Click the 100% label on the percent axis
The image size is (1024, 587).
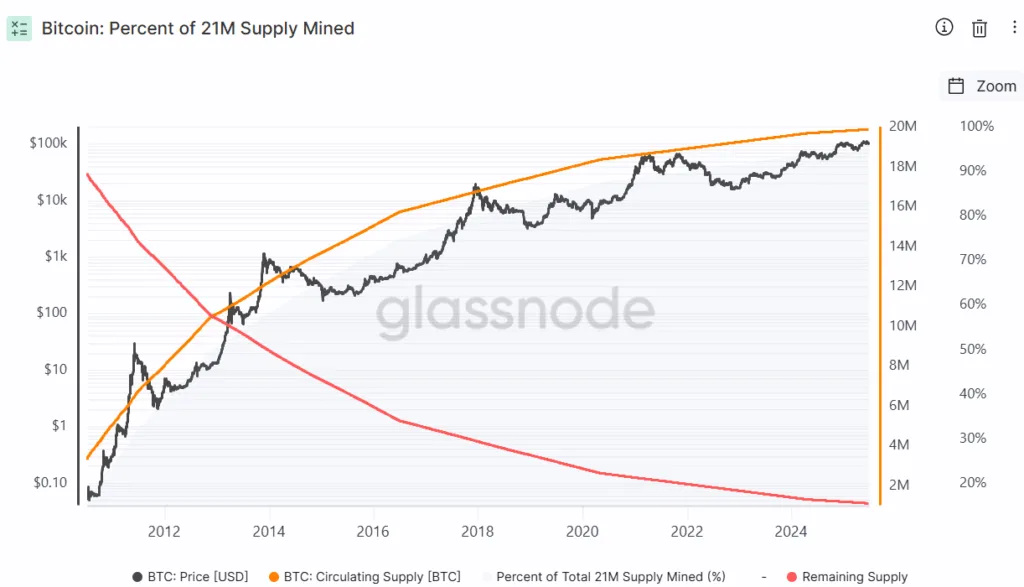pos(976,127)
